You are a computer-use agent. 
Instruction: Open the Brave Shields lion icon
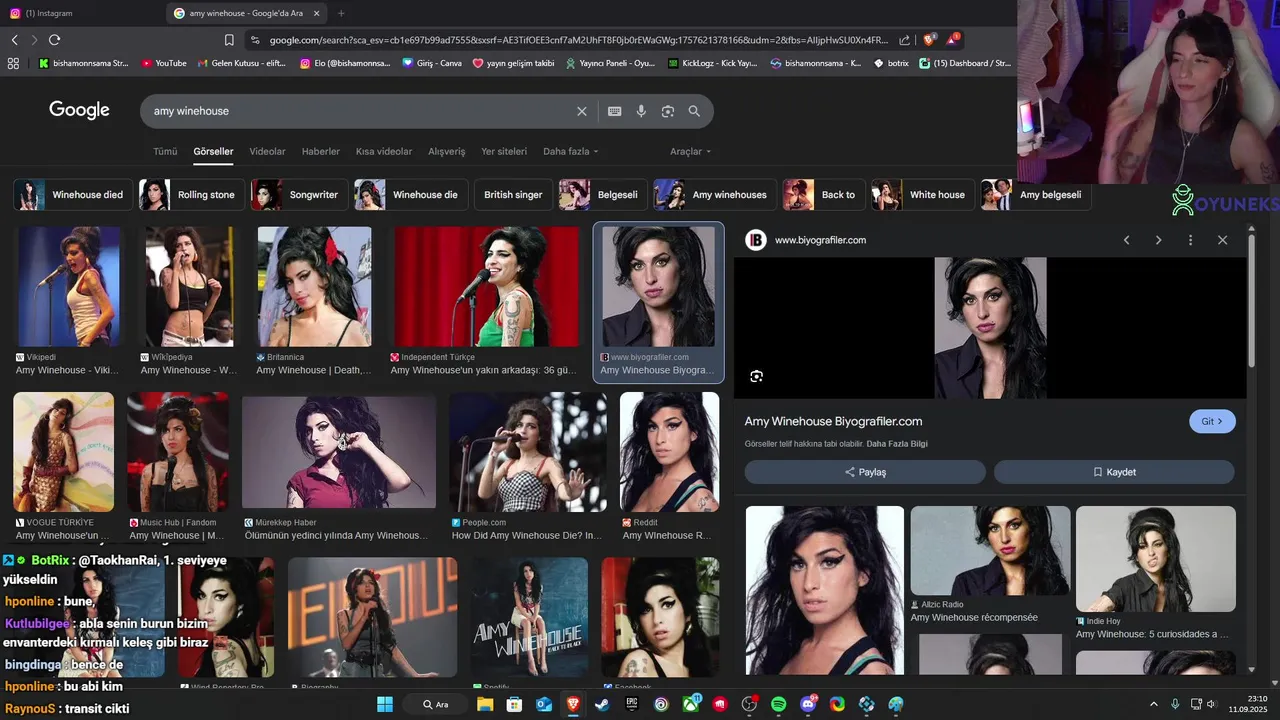929,40
